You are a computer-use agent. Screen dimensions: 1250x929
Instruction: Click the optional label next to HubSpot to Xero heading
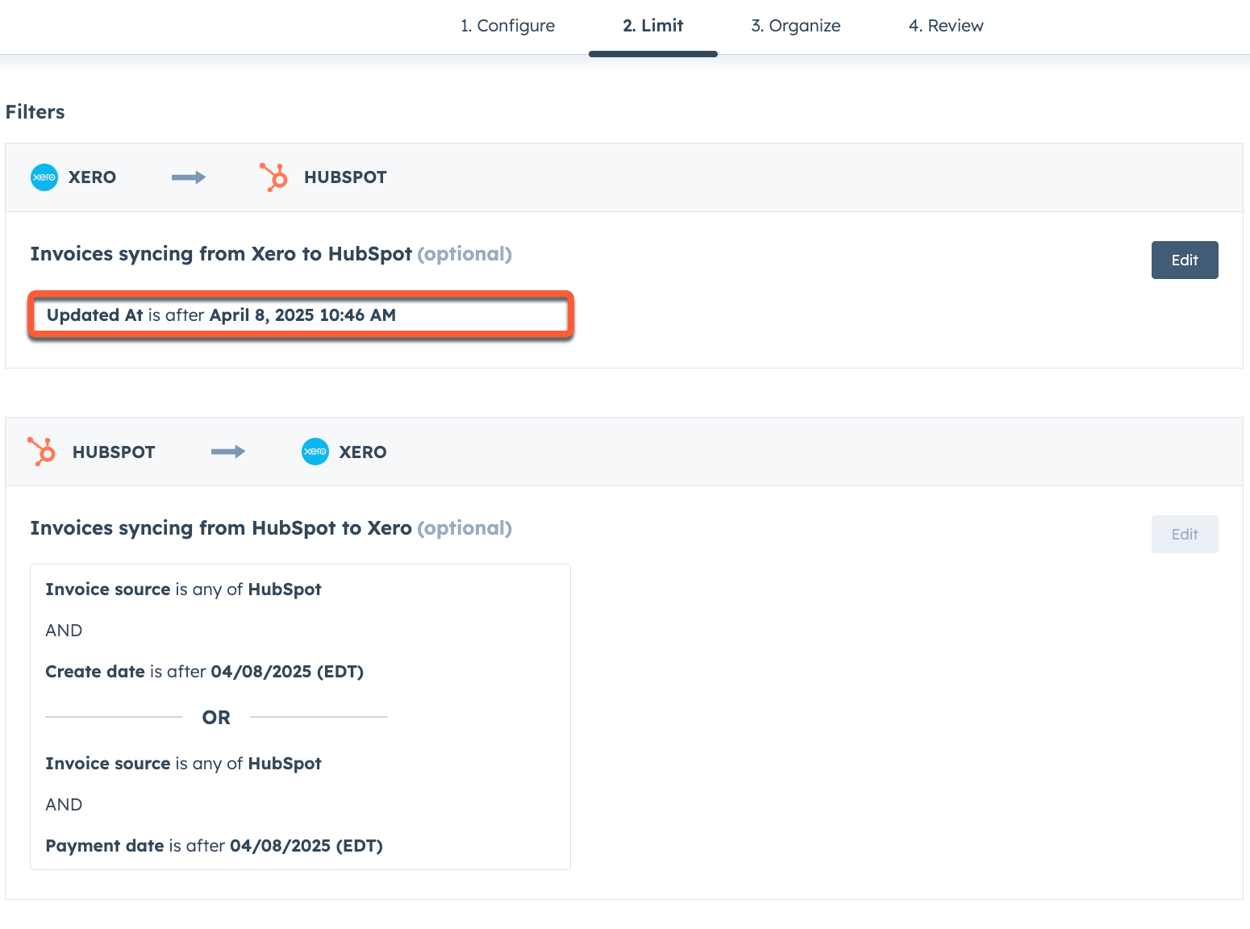465,528
